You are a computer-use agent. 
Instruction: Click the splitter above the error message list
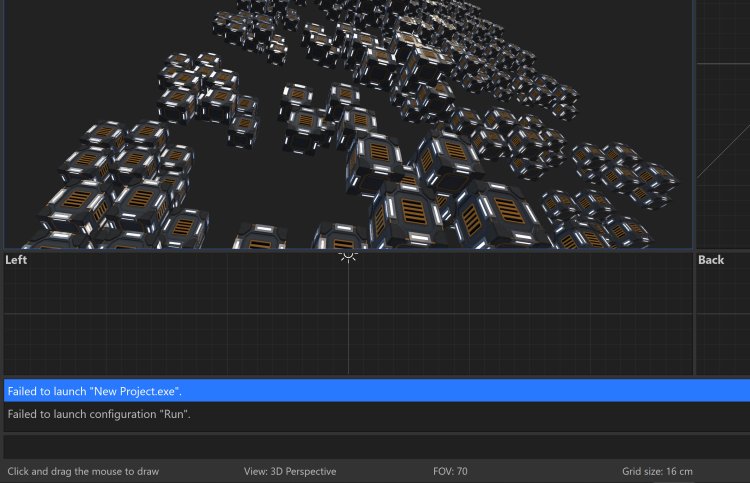point(375,377)
